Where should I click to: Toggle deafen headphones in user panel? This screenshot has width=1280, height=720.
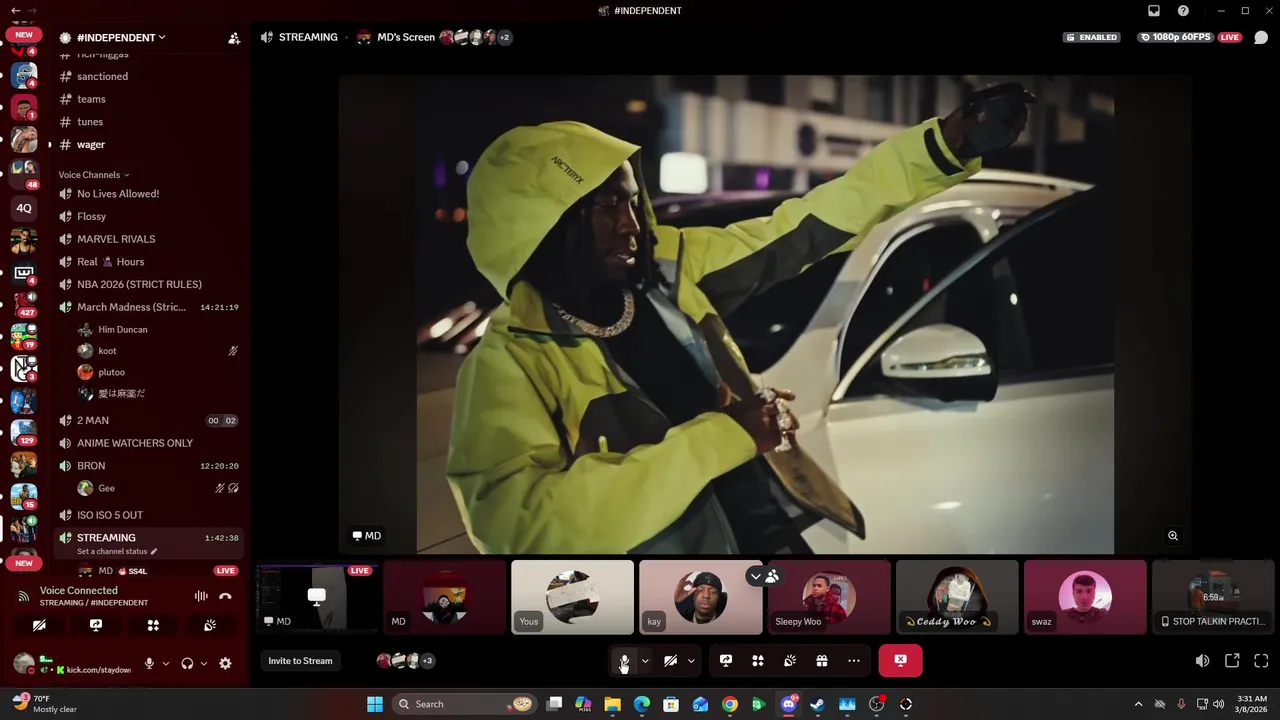(x=187, y=663)
